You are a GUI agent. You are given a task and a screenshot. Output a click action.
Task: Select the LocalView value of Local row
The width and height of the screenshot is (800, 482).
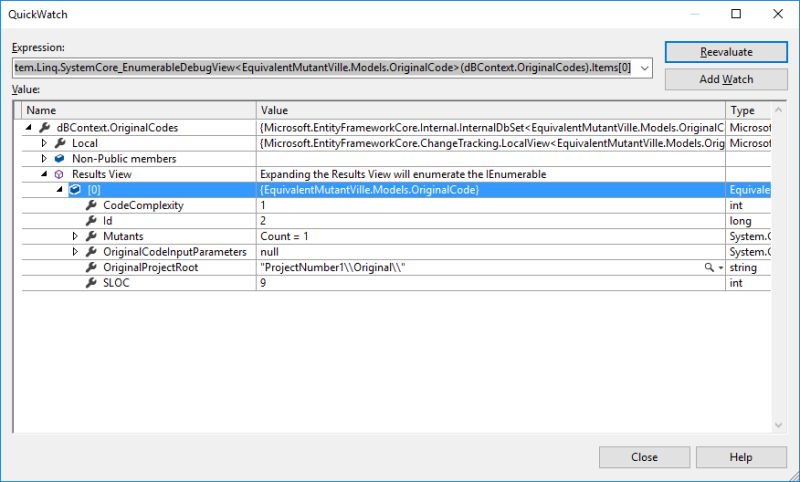pos(492,143)
